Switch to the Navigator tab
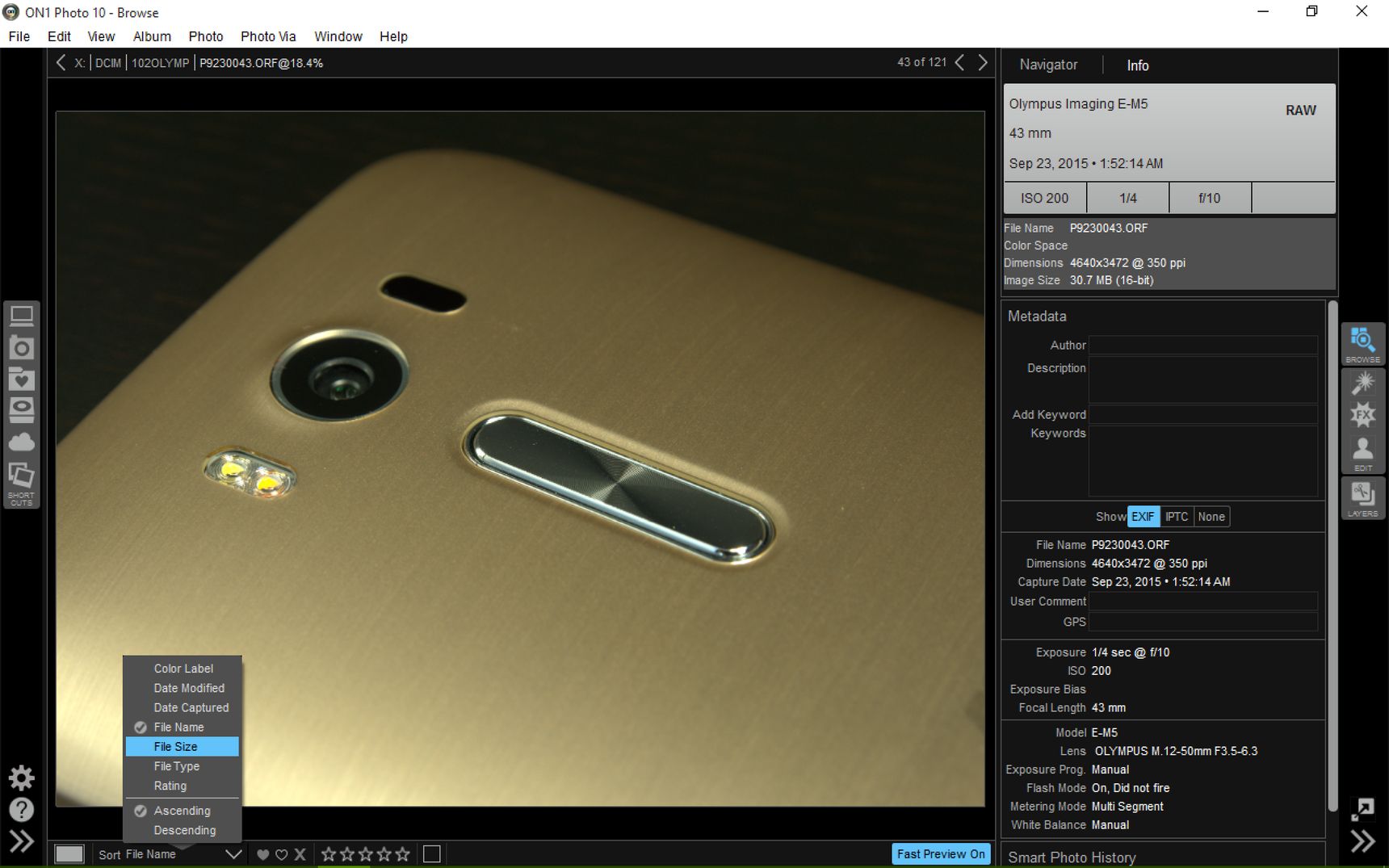1389x868 pixels. (x=1048, y=65)
